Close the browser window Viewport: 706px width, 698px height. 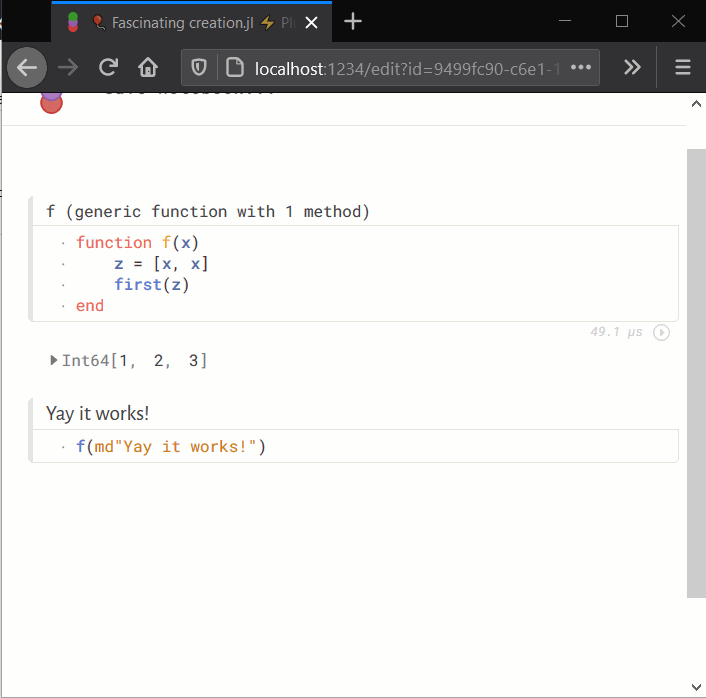coord(678,21)
